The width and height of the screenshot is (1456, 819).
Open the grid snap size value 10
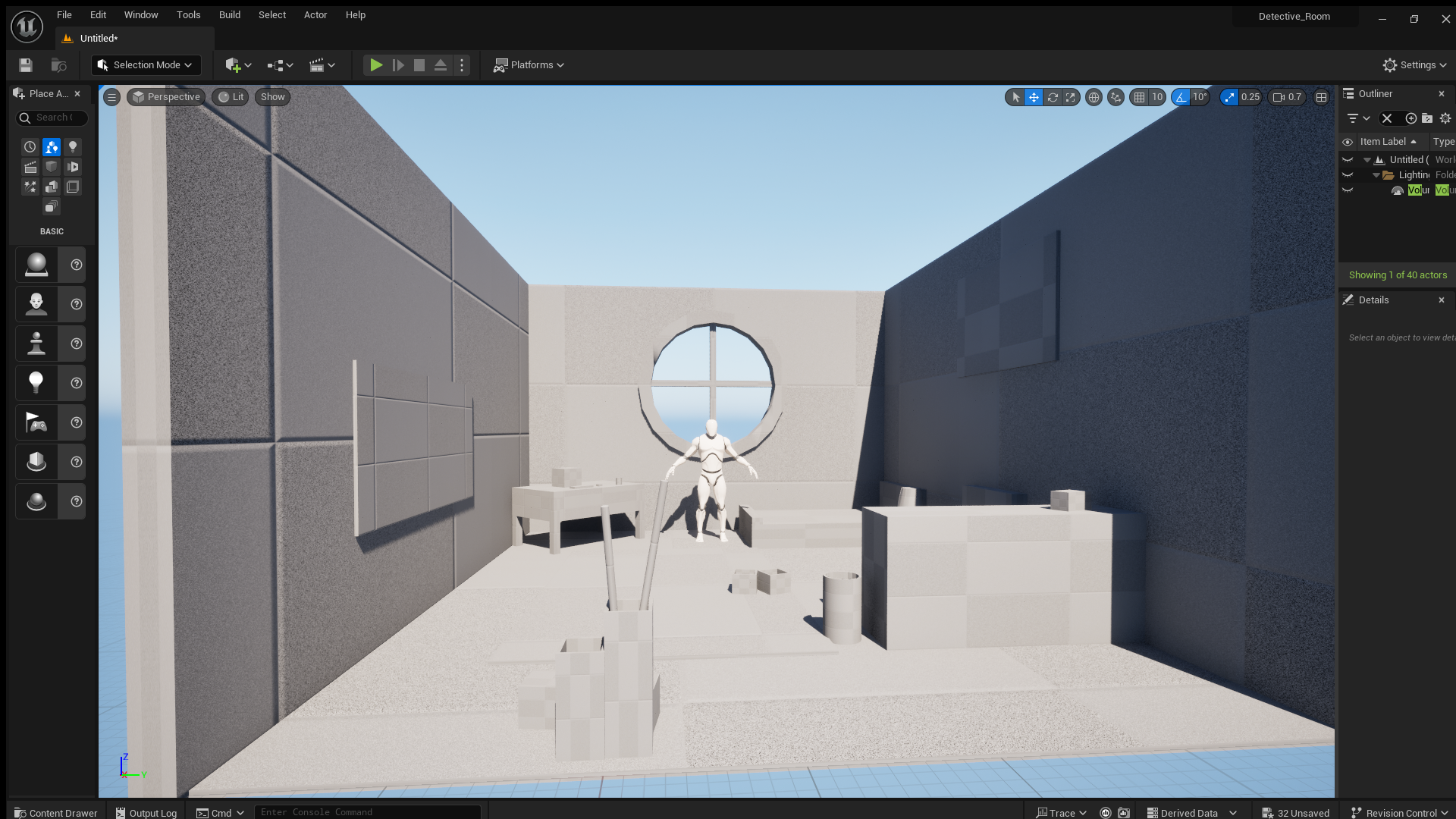[x=1157, y=97]
